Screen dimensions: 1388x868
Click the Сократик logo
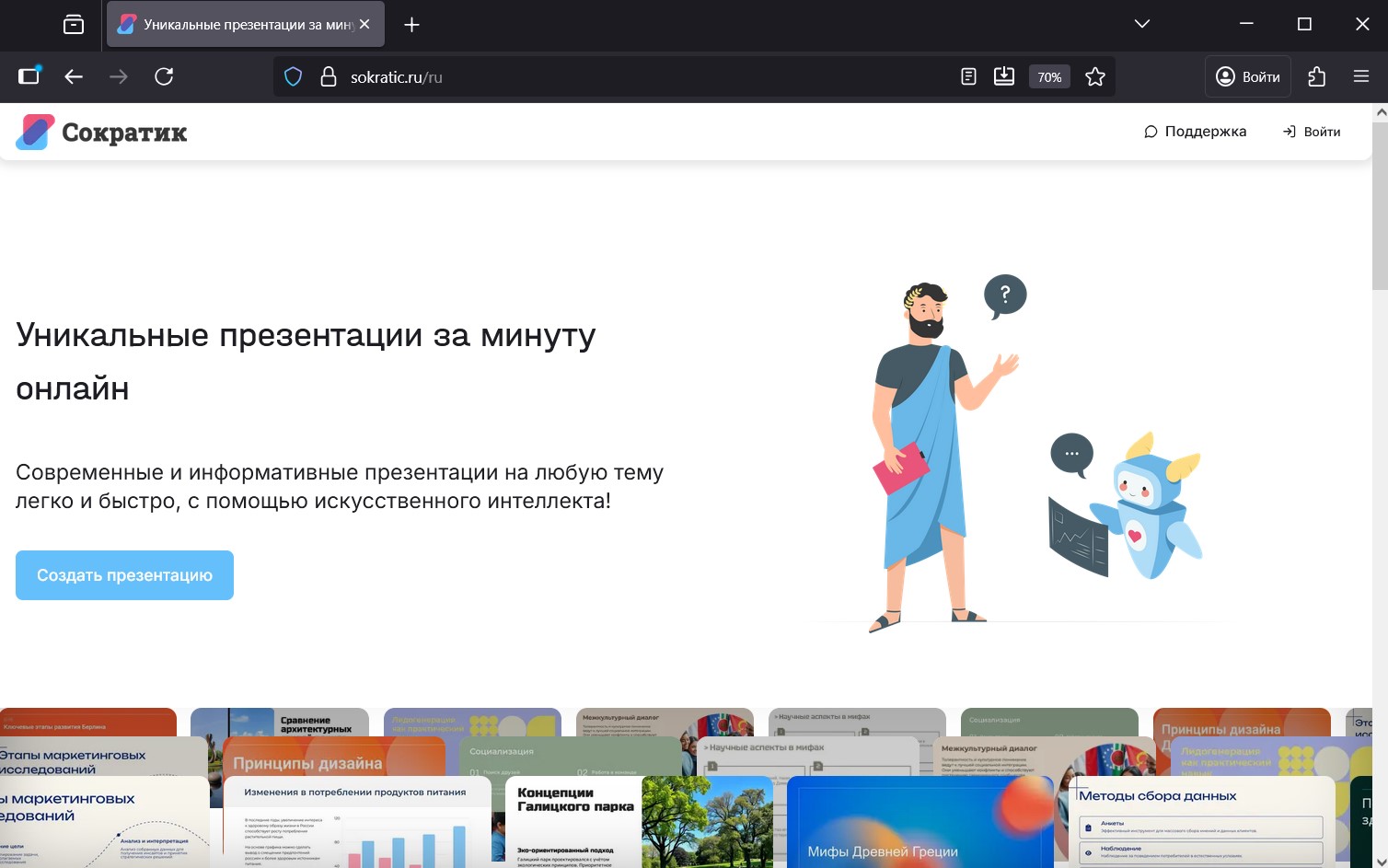pos(99,132)
